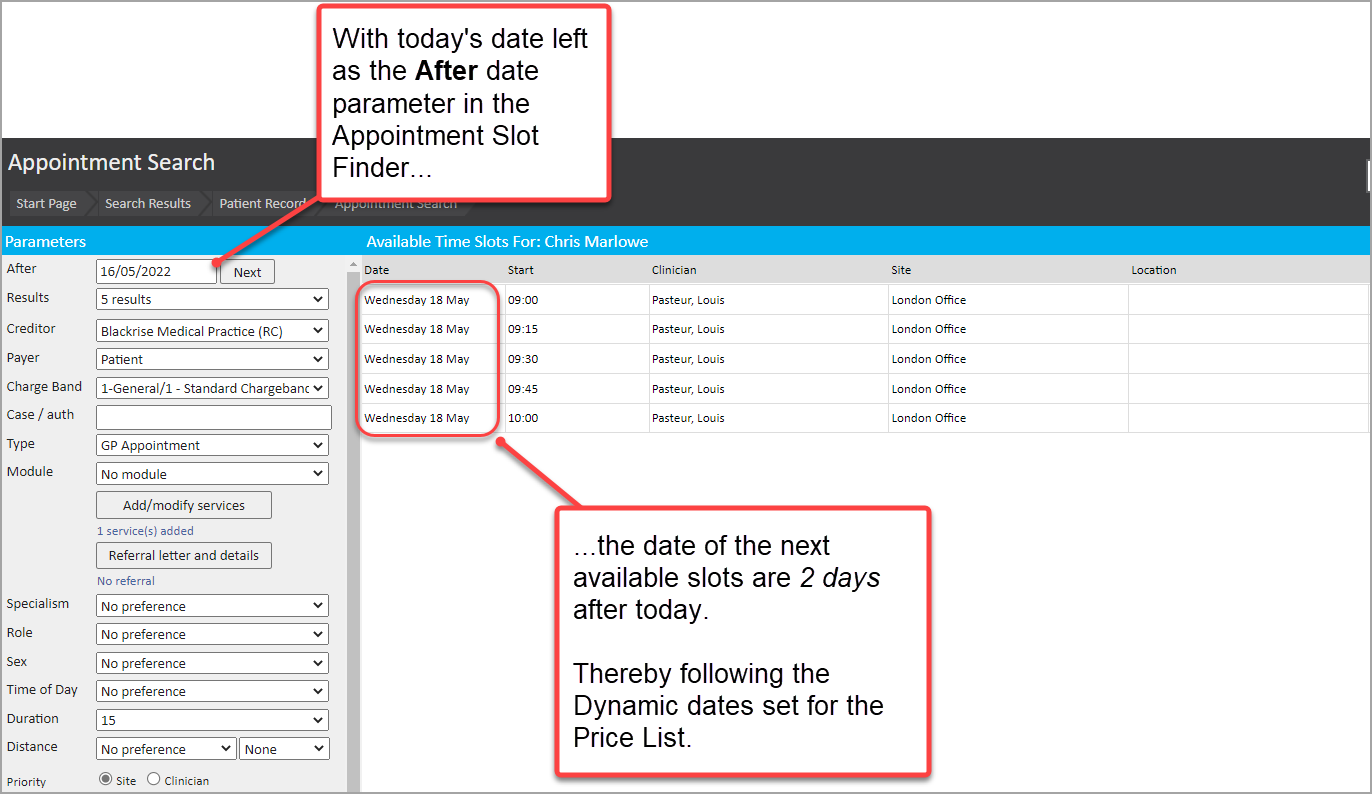1372x794 pixels.
Task: Sort by the Clinician column header
Action: click(674, 270)
